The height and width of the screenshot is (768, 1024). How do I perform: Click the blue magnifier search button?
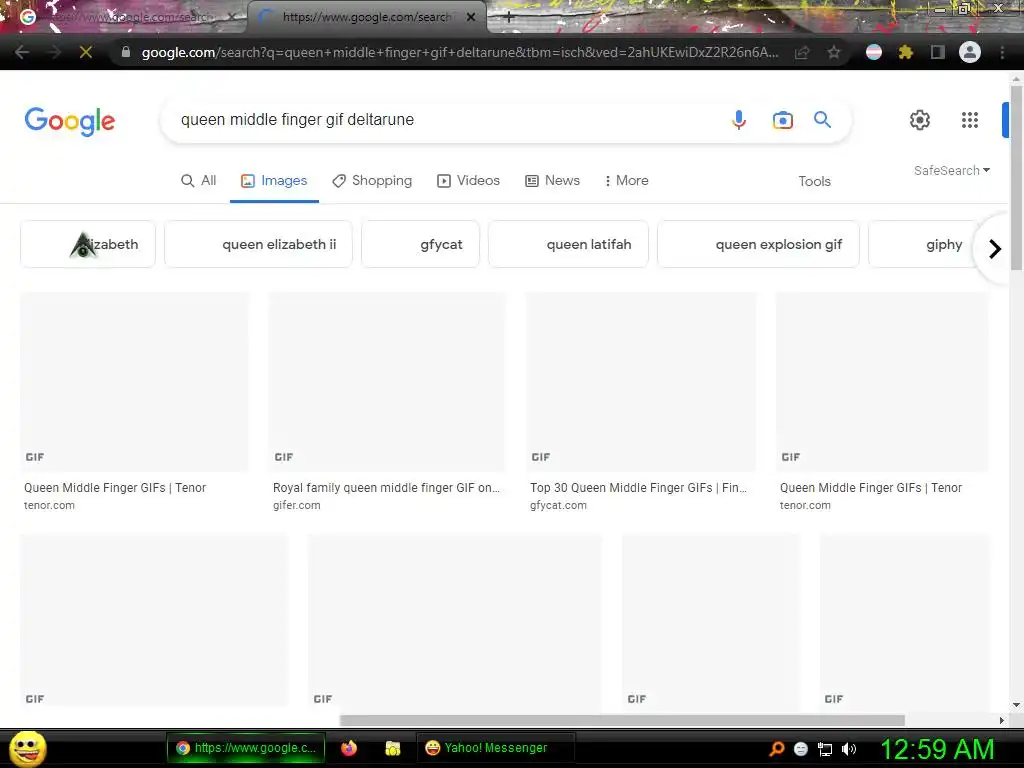(x=822, y=120)
